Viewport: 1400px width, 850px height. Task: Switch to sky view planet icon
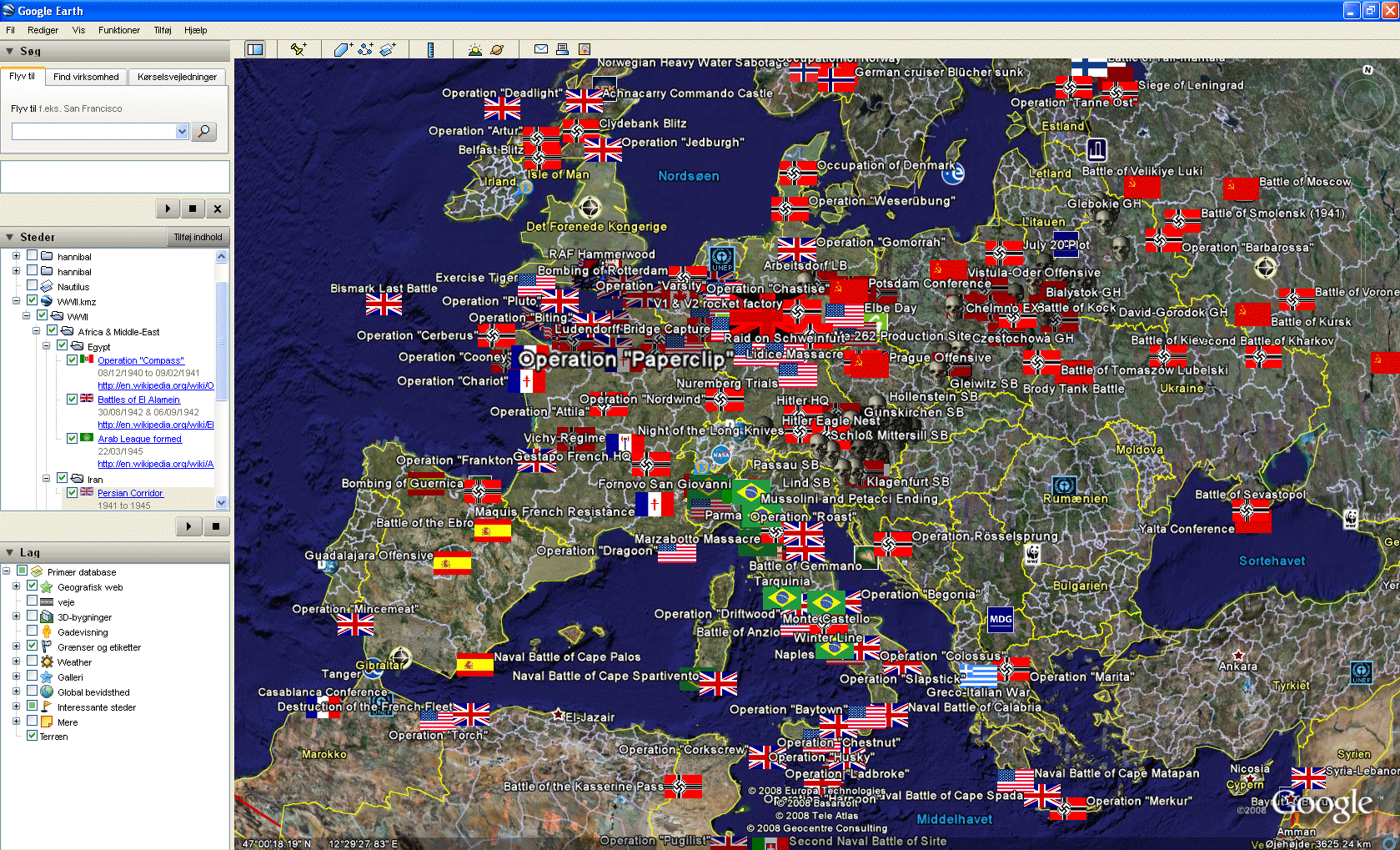click(x=497, y=49)
